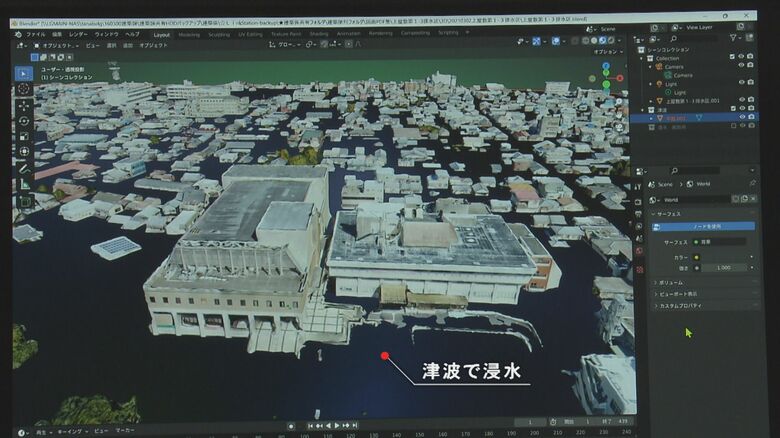Select the Cursor tool in left toolbar
The width and height of the screenshot is (780, 438).
24,89
